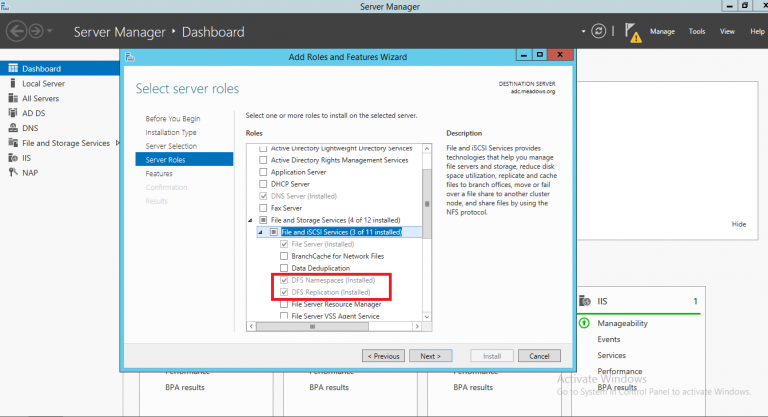Check BranchCache for Network Files
This screenshot has height=417, width=768.
point(284,256)
